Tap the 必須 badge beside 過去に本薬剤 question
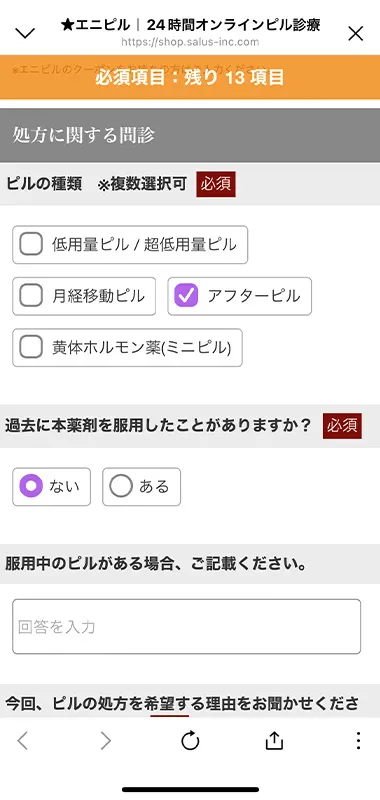The width and height of the screenshot is (380, 800). pos(342,426)
